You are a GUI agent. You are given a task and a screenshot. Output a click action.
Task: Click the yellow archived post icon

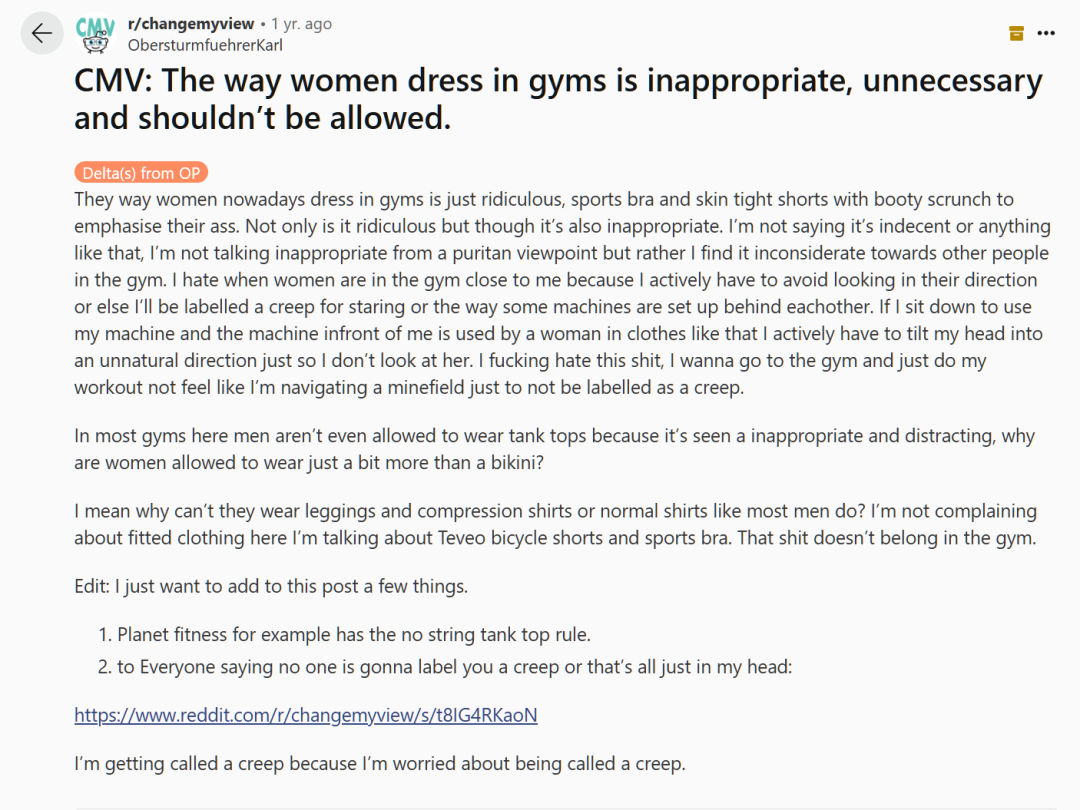[x=1016, y=33]
